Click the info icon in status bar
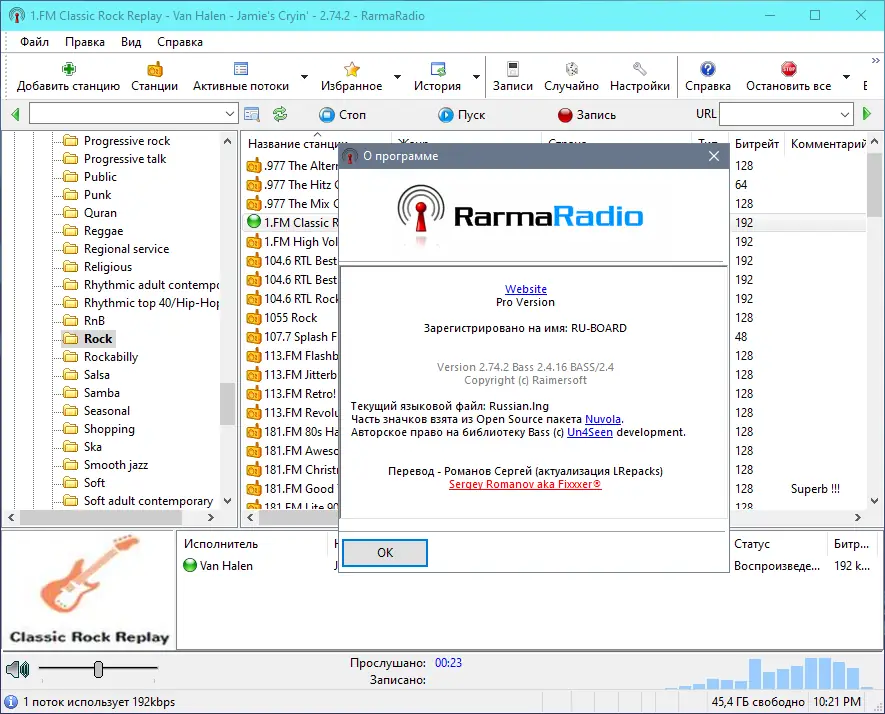Viewport: 885px width, 714px height. (x=10, y=702)
